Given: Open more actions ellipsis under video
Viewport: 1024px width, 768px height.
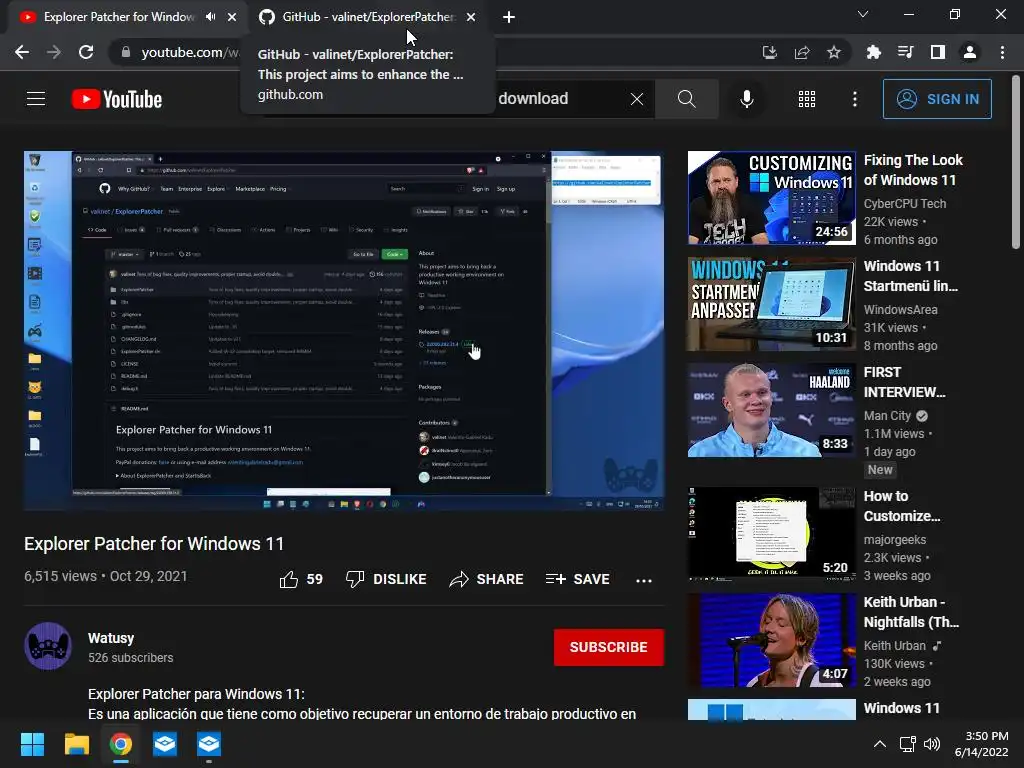Looking at the screenshot, I should click(x=644, y=580).
